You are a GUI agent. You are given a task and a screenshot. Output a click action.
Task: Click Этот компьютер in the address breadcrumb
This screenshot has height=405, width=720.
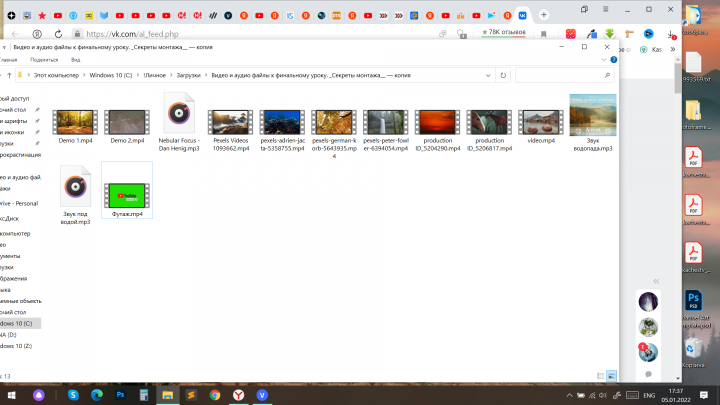coord(56,75)
